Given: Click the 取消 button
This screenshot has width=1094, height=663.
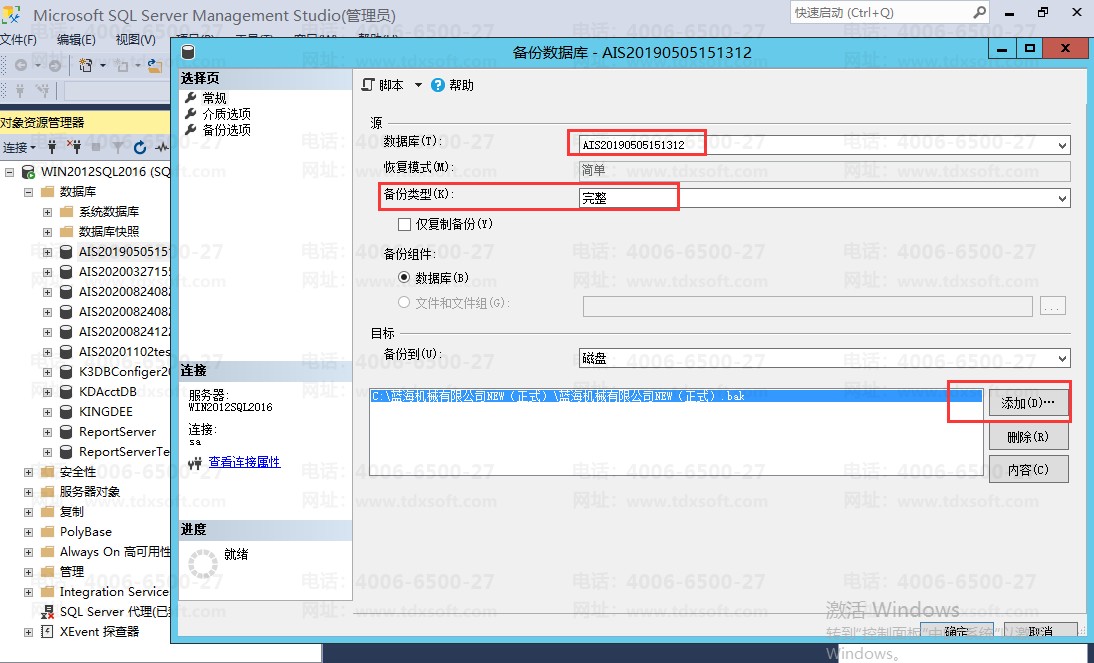Looking at the screenshot, I should (1040, 631).
